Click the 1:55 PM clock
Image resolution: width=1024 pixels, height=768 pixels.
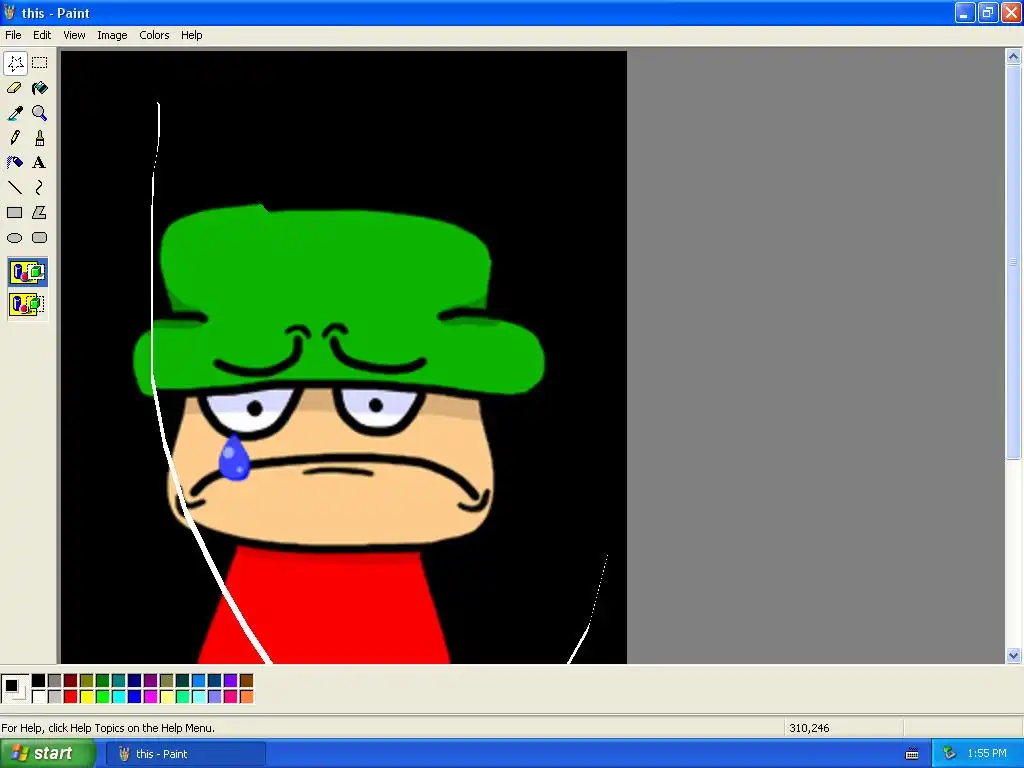[987, 754]
